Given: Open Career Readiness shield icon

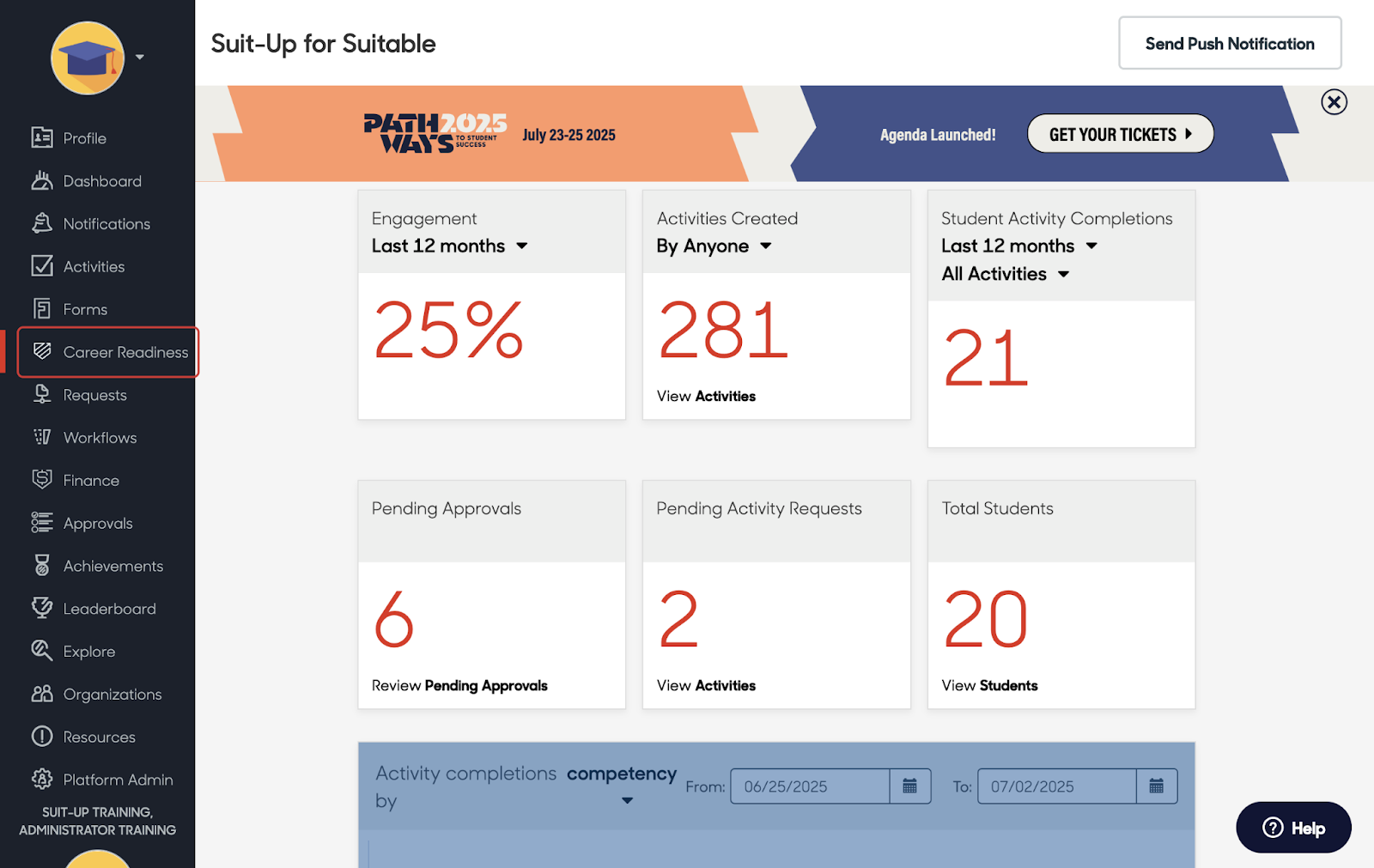Looking at the screenshot, I should coord(42,351).
